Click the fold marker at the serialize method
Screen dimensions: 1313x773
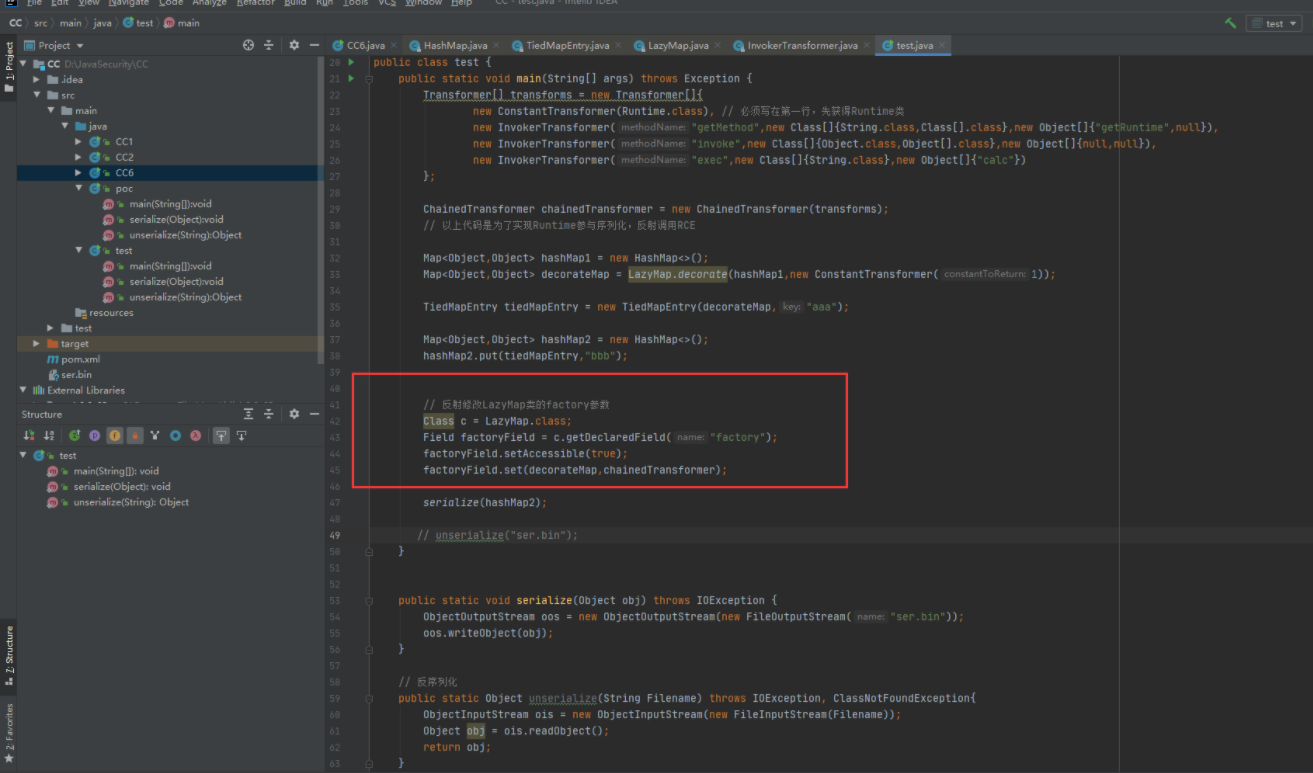point(369,600)
